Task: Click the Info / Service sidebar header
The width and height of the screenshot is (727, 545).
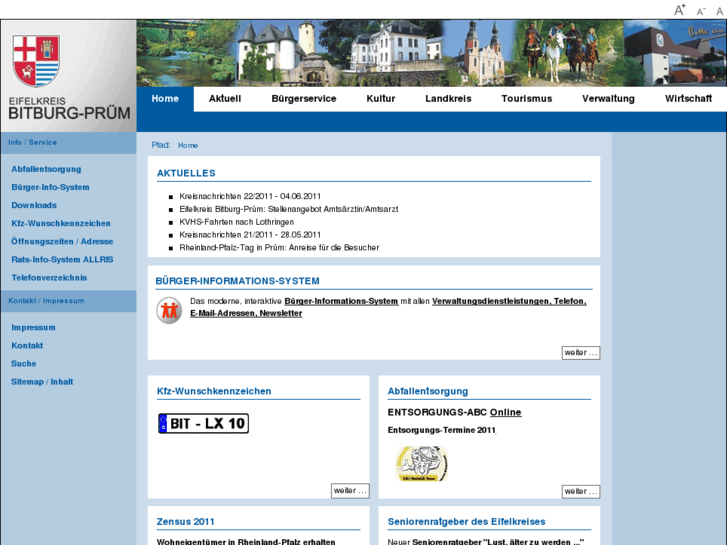Action: point(69,143)
